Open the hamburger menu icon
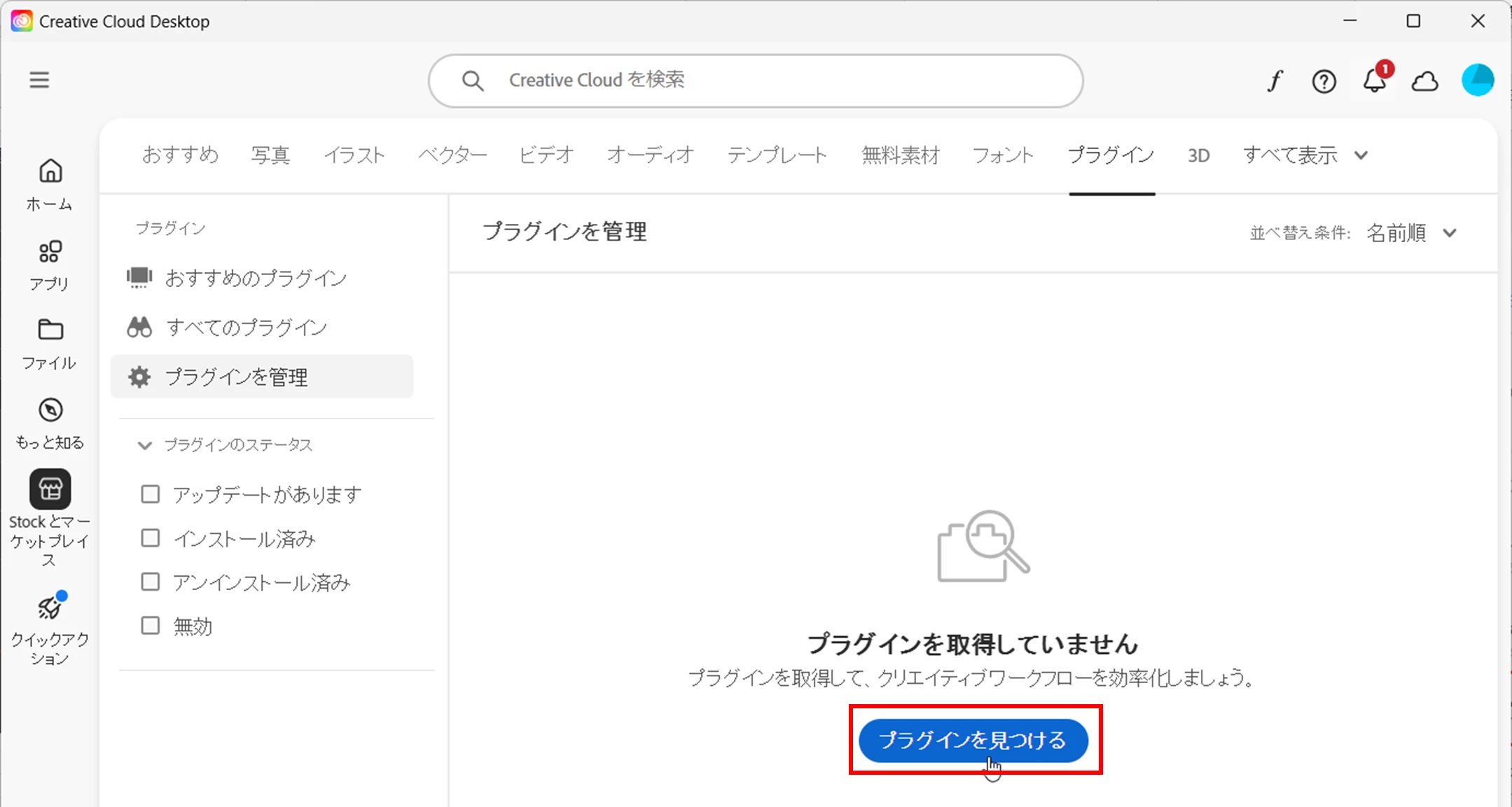 pyautogui.click(x=39, y=80)
